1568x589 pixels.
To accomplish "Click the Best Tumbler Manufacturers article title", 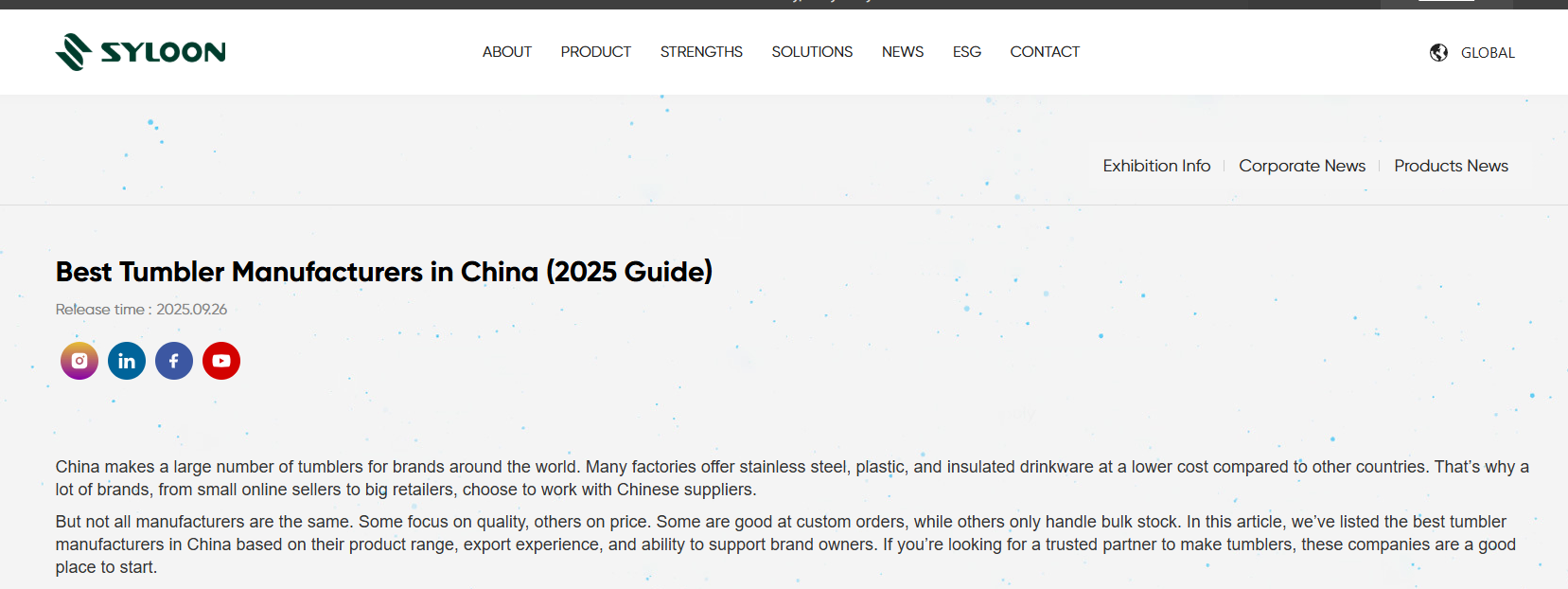I will click(384, 272).
